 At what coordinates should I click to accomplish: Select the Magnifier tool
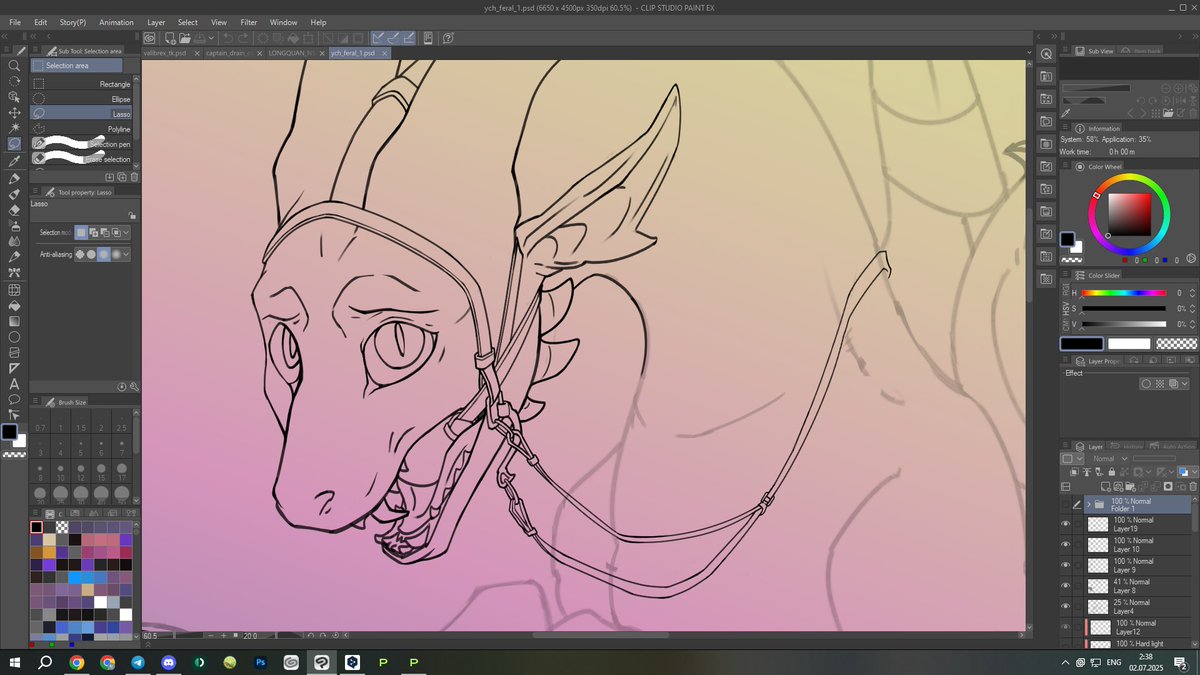pyautogui.click(x=14, y=66)
